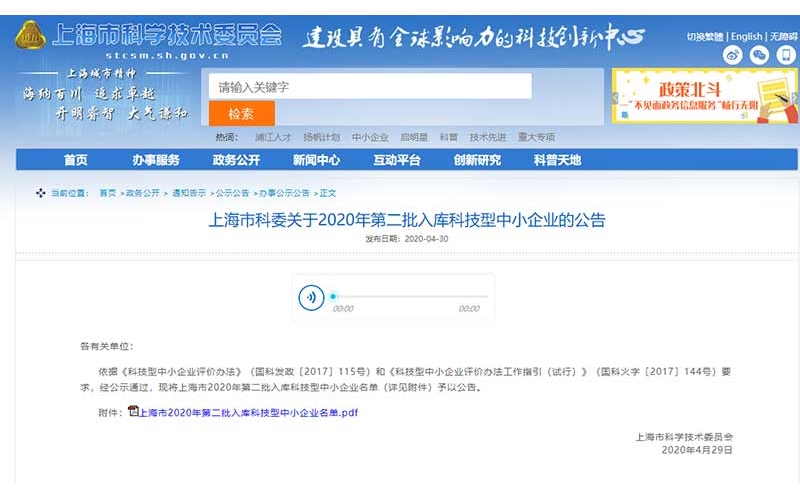The image size is (800, 500).
Task: Download 上海市2020年第二批入库科技型中小企业名单.pdf
Action: pyautogui.click(x=248, y=411)
